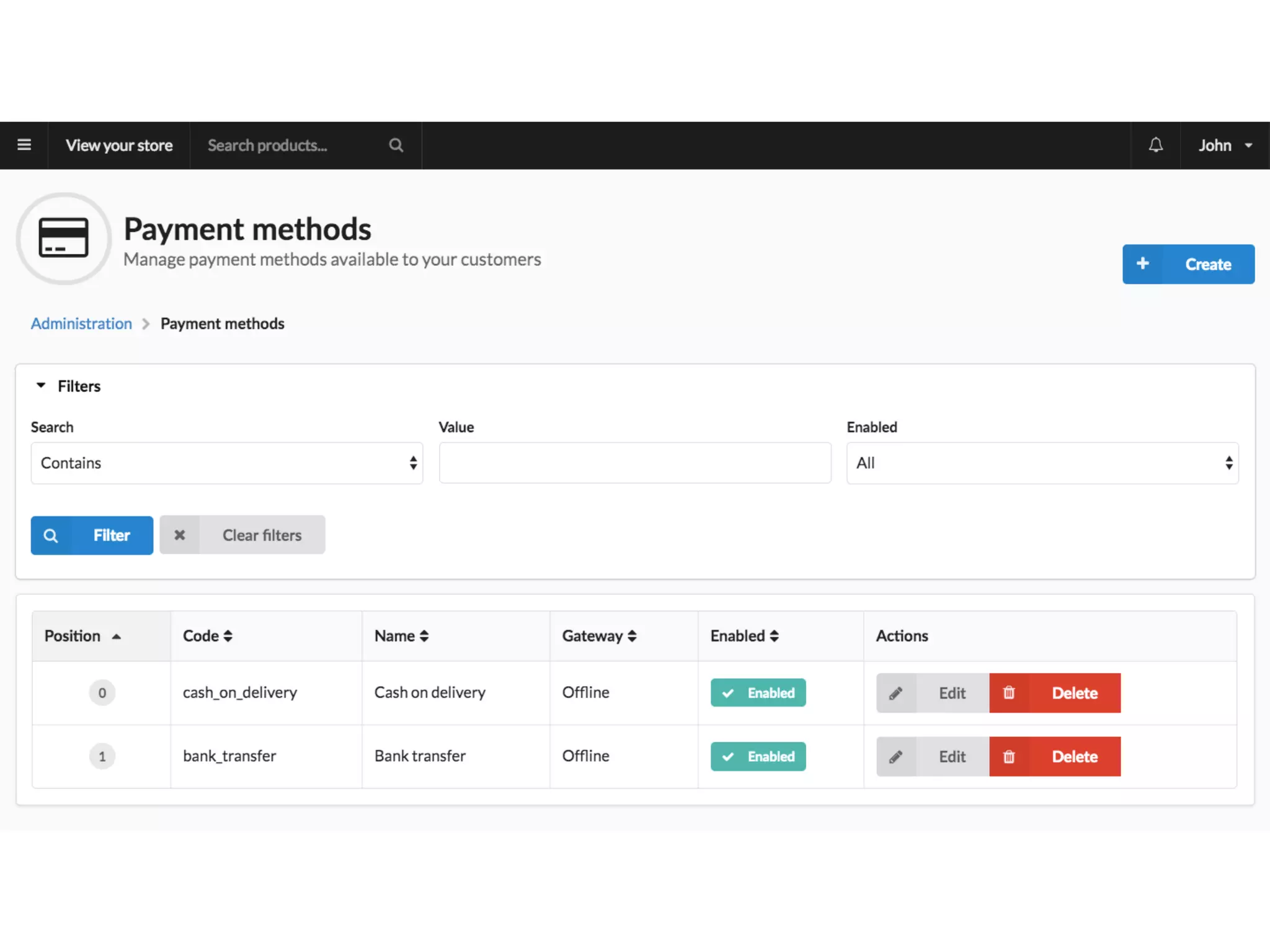Go to Administration breadcrumb link

[81, 324]
